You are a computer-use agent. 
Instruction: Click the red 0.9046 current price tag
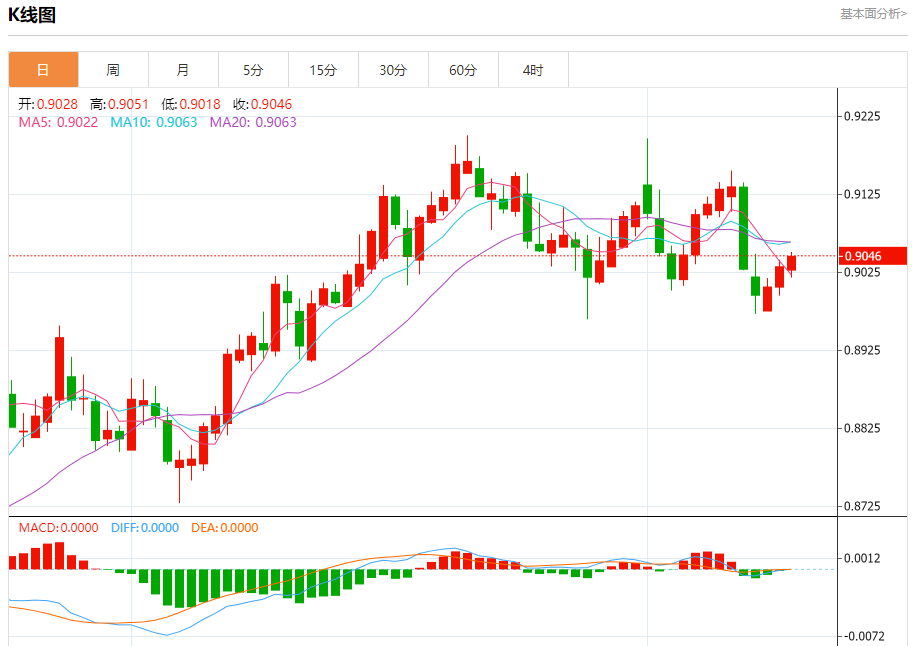coord(872,256)
